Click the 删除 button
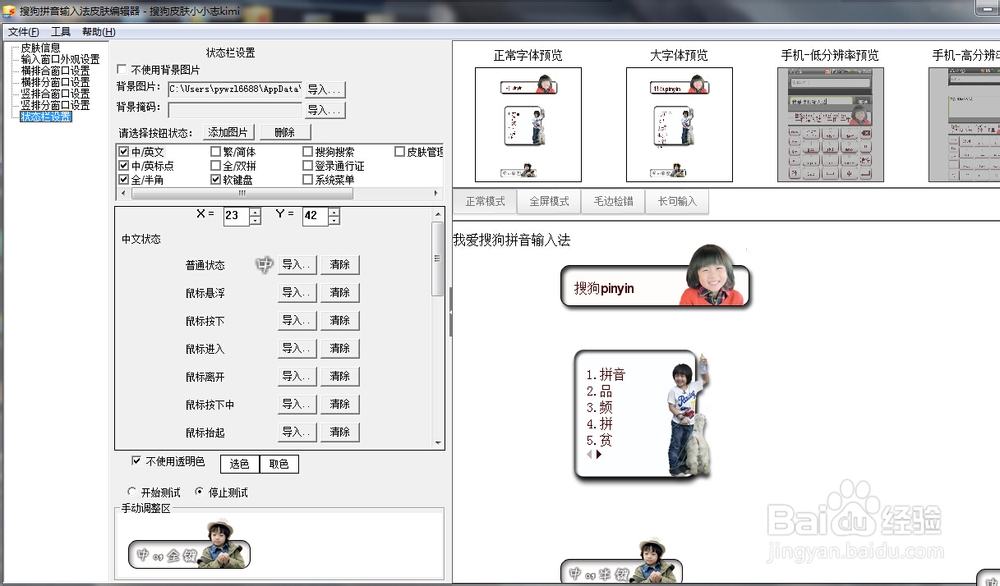This screenshot has height=586, width=1000. [285, 132]
